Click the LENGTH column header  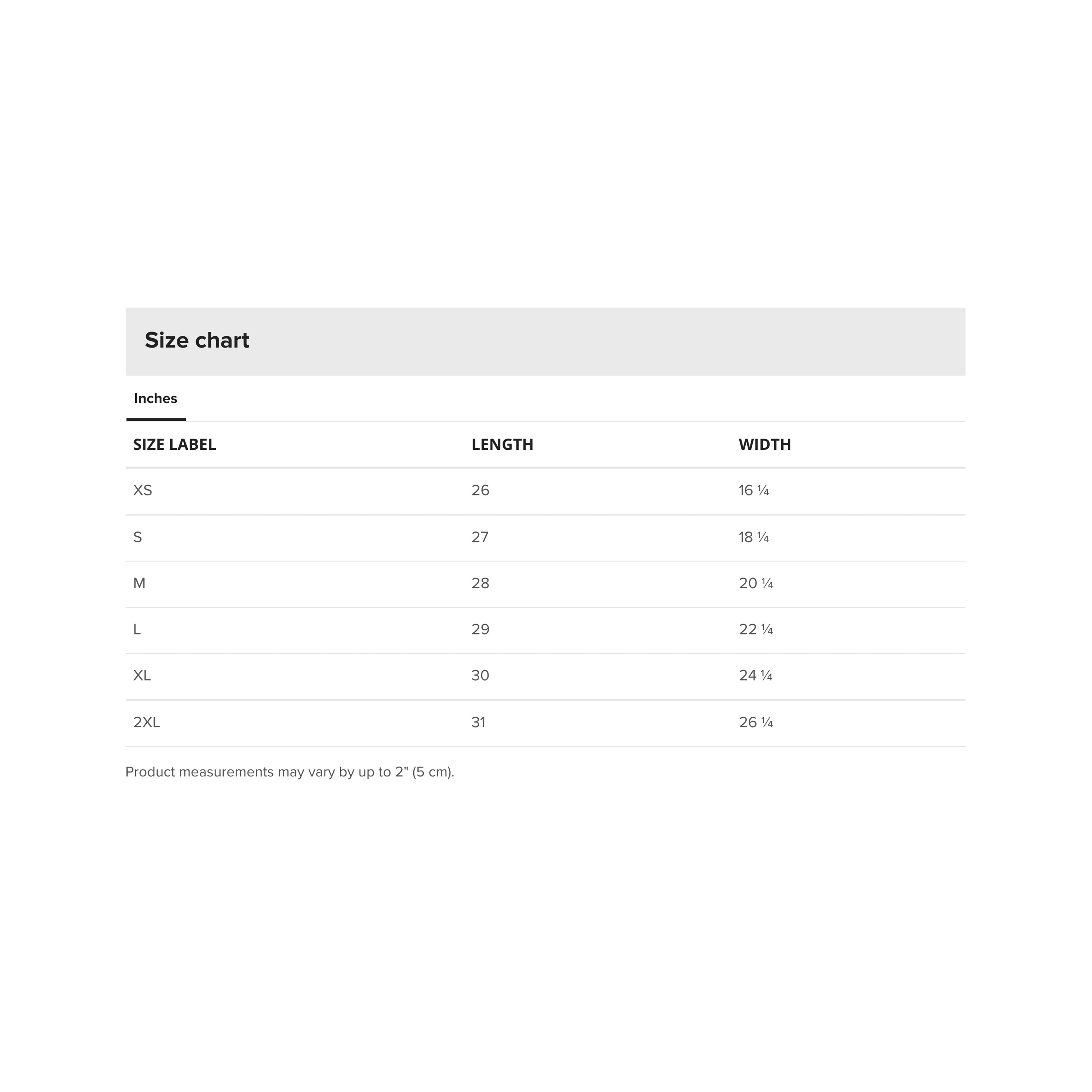pos(502,445)
